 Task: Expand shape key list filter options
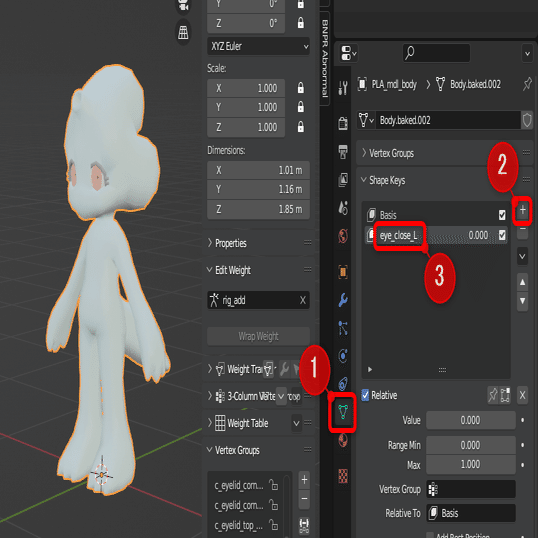(370, 370)
